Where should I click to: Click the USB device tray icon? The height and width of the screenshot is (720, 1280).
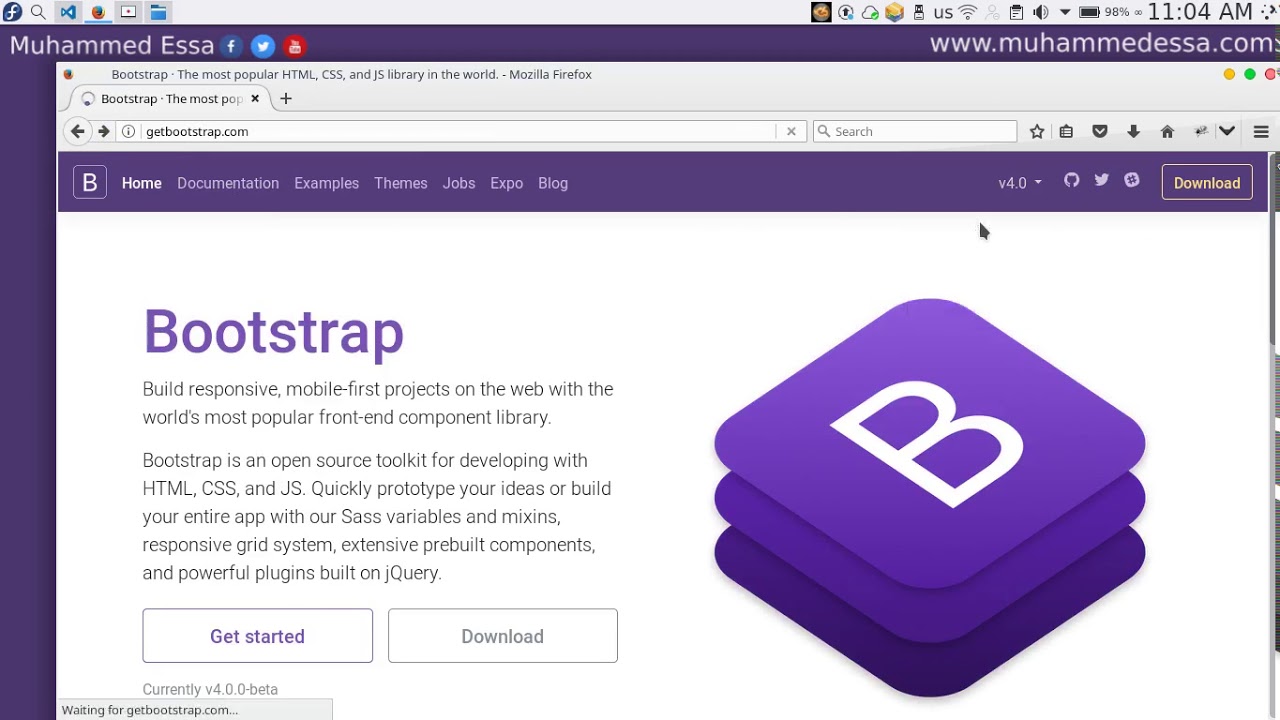pyautogui.click(x=919, y=12)
